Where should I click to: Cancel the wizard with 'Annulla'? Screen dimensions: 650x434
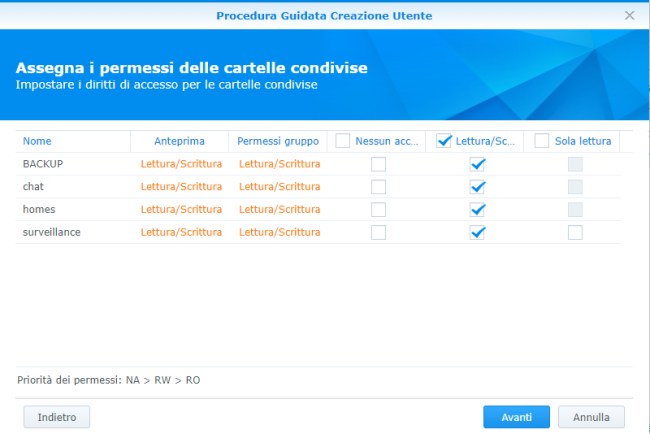click(x=591, y=416)
